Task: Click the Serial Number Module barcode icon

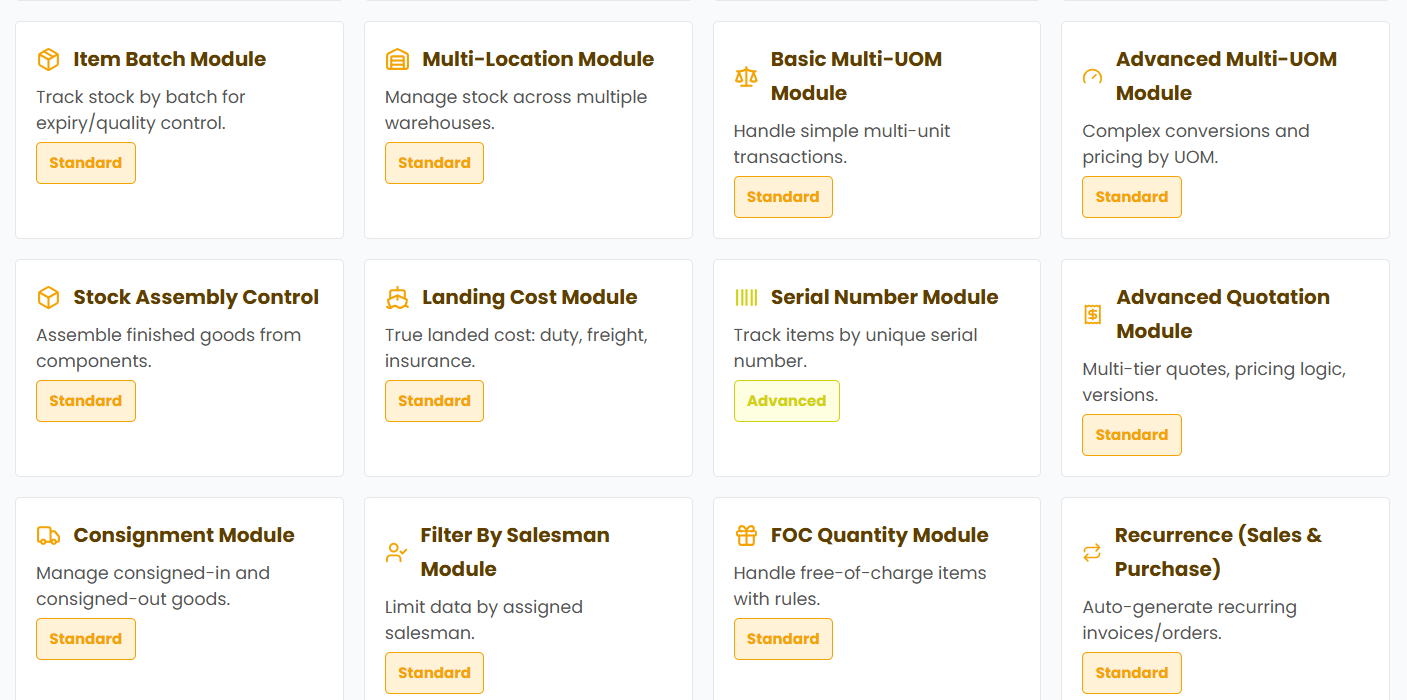Action: [746, 298]
